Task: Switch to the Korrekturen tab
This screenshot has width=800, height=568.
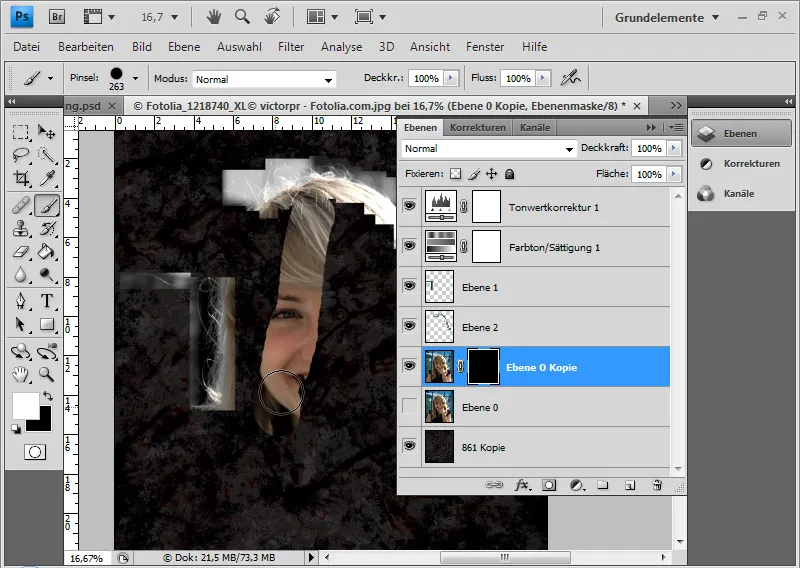Action: click(478, 128)
